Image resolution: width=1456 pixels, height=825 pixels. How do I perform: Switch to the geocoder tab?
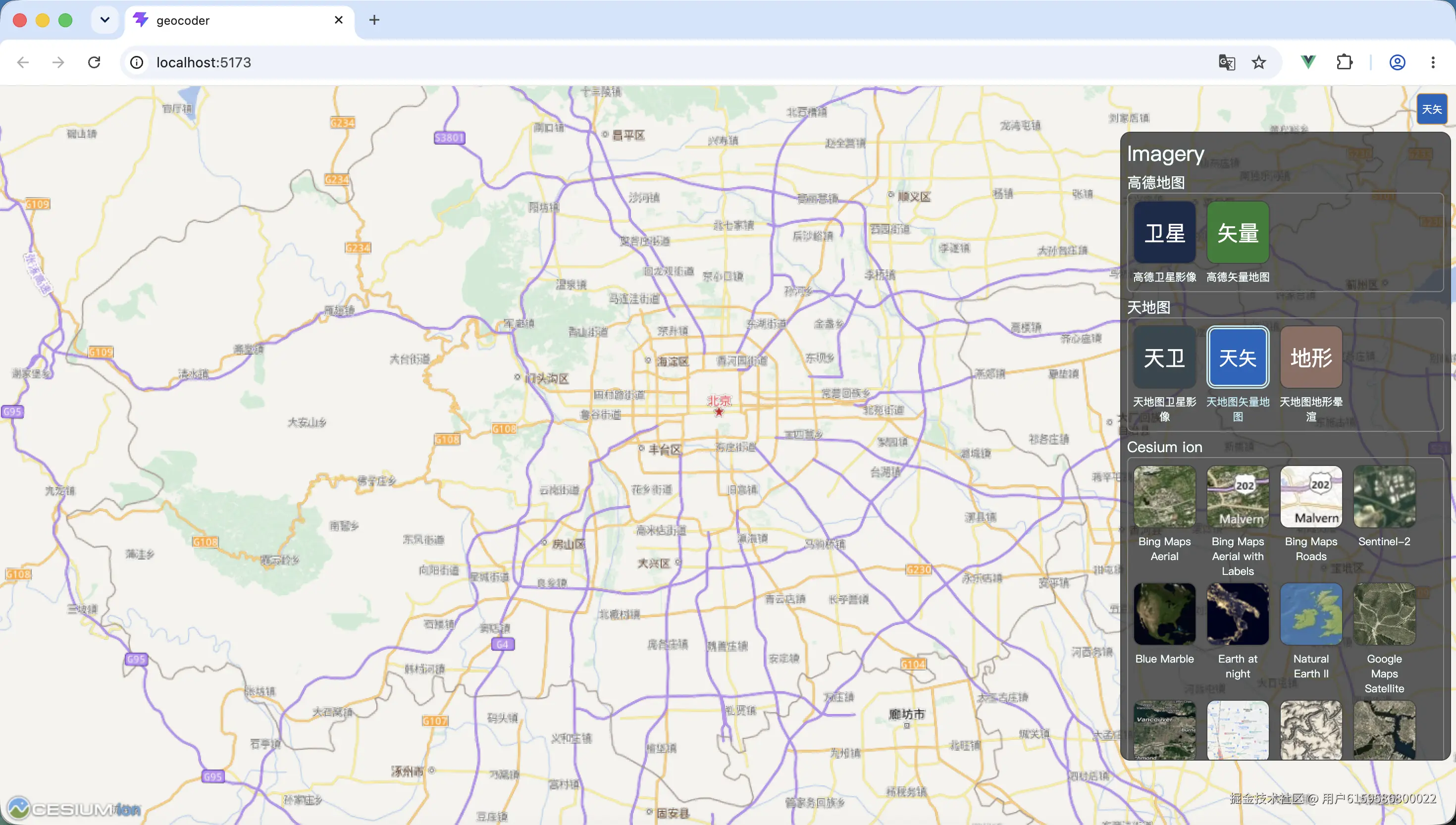click(239, 20)
